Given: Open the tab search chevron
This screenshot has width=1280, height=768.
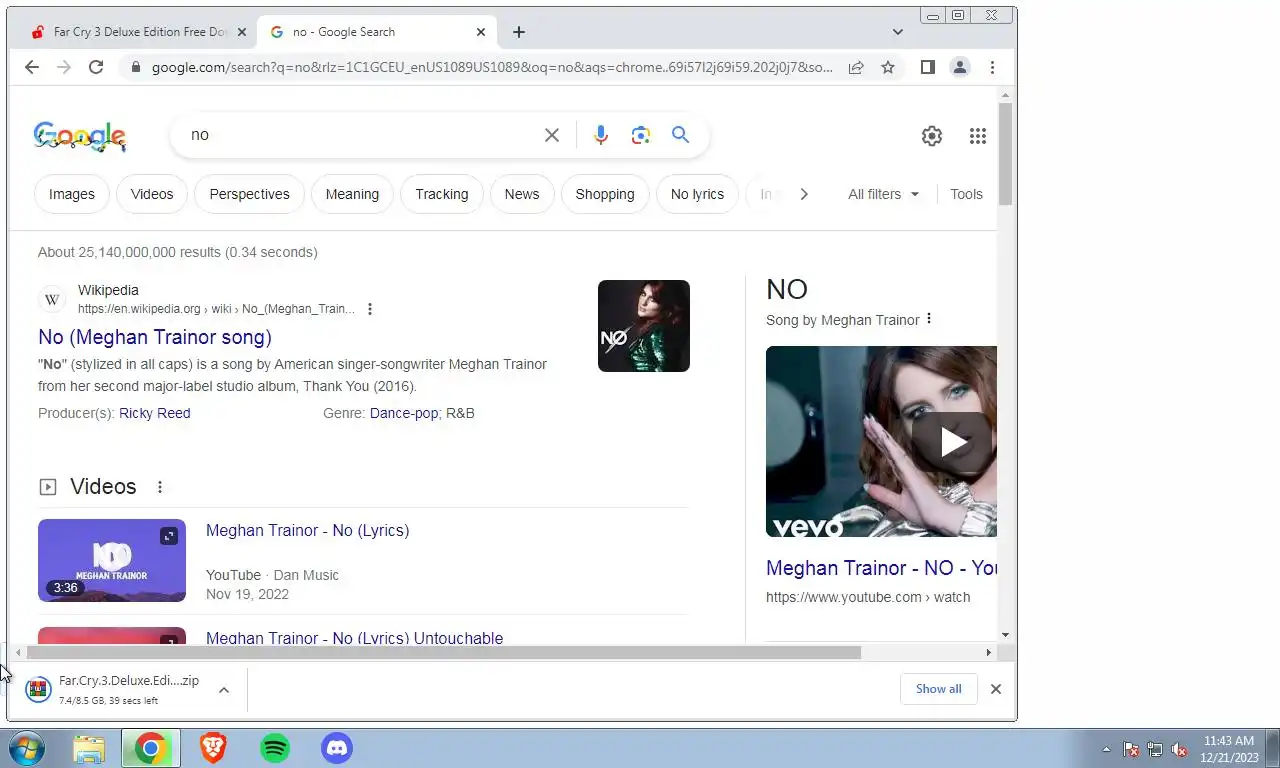Looking at the screenshot, I should pos(898,32).
